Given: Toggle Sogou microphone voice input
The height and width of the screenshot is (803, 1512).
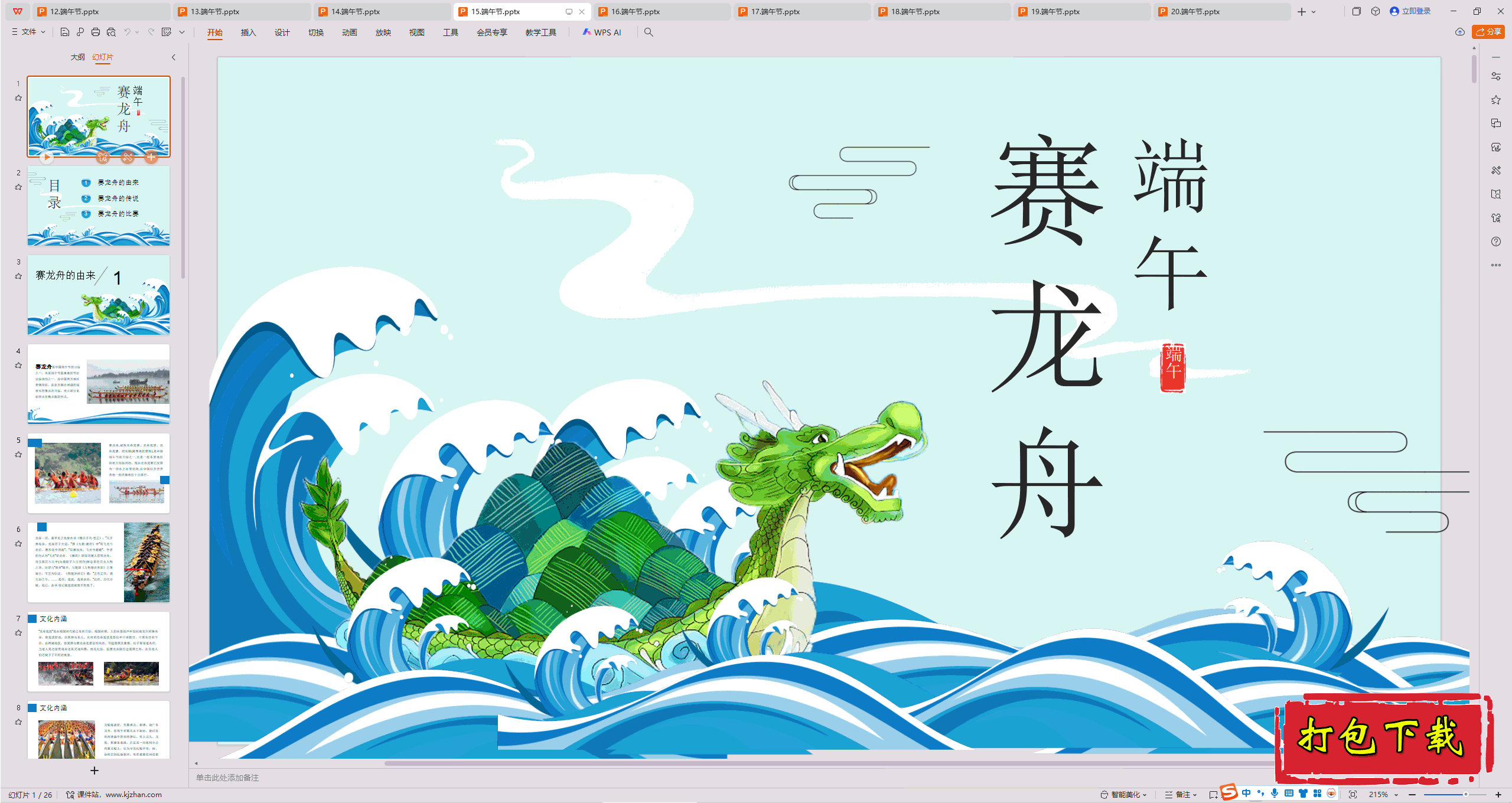Looking at the screenshot, I should pos(1275,794).
